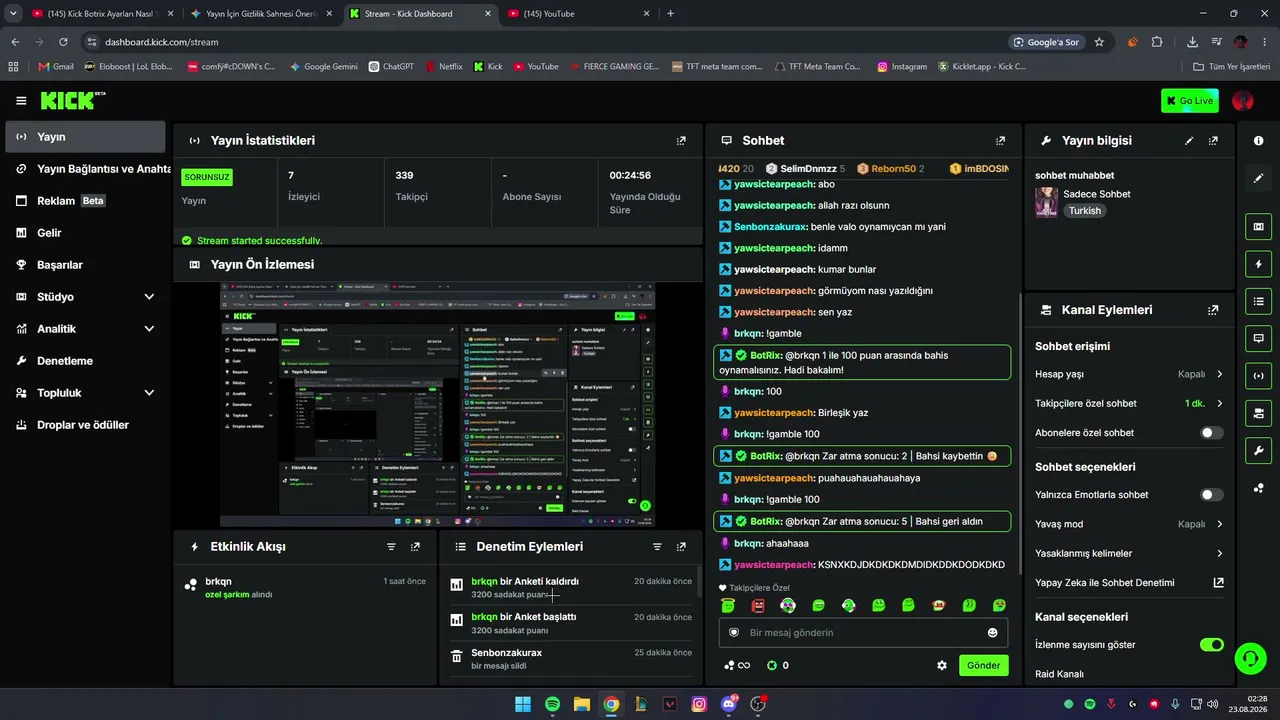Image resolution: width=1280 pixels, height=720 pixels.
Task: Insert the red angry face emote
Action: 758,606
